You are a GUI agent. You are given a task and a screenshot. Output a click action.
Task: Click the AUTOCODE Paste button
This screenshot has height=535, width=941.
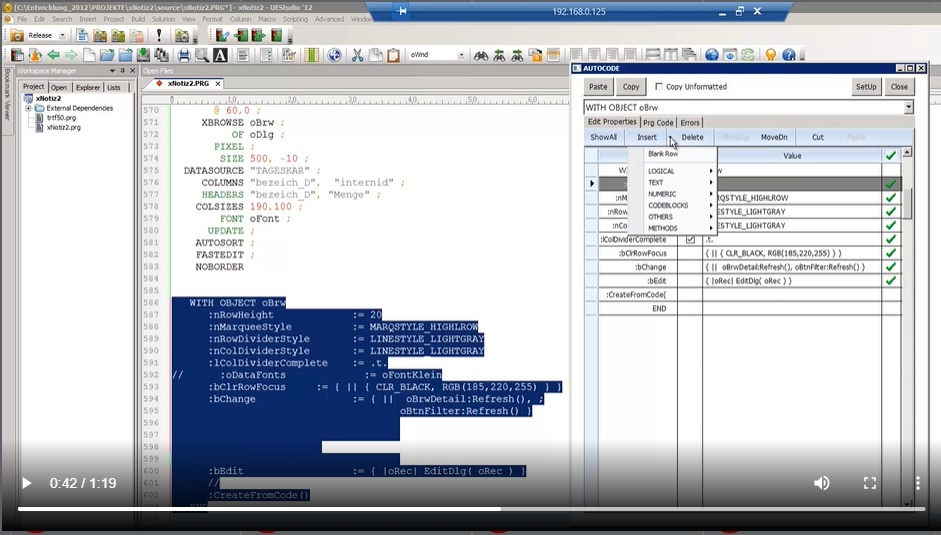(x=598, y=86)
